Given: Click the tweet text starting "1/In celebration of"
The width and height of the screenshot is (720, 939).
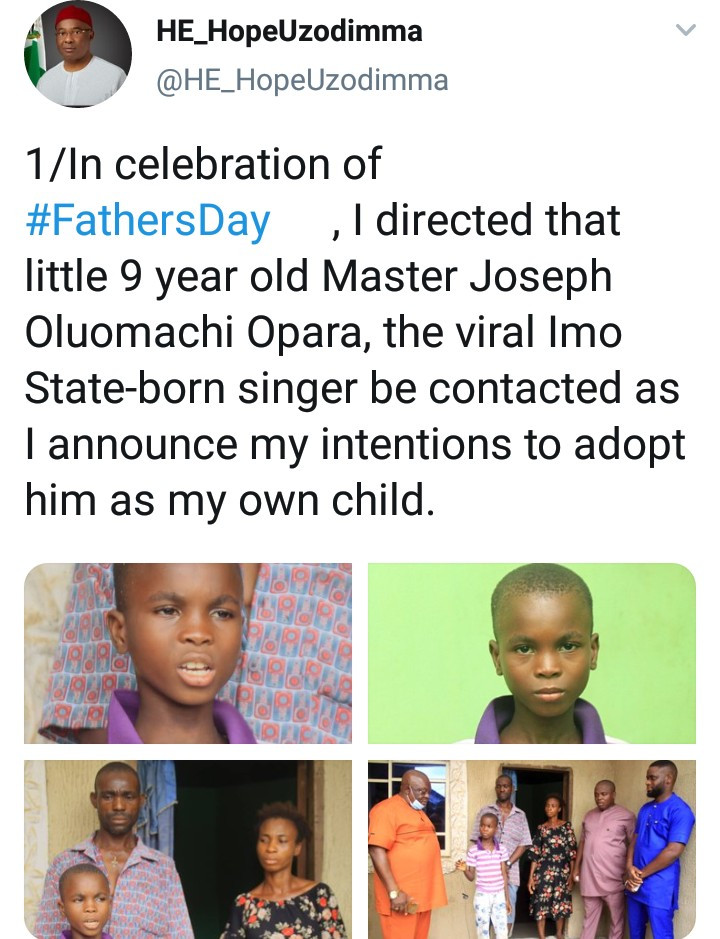Looking at the screenshot, I should [x=203, y=164].
